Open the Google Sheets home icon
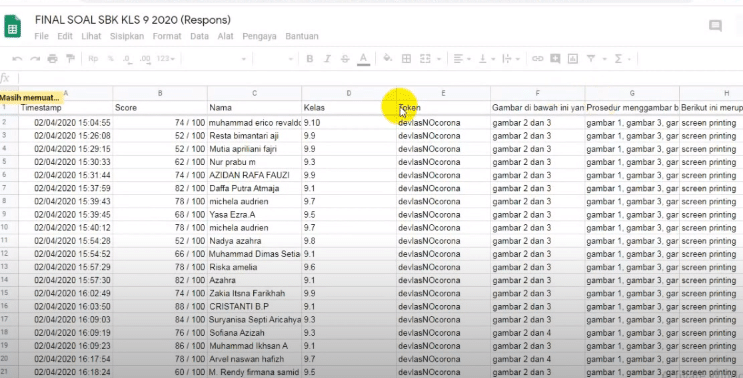Viewport: 743px width, 378px height. tap(13, 27)
